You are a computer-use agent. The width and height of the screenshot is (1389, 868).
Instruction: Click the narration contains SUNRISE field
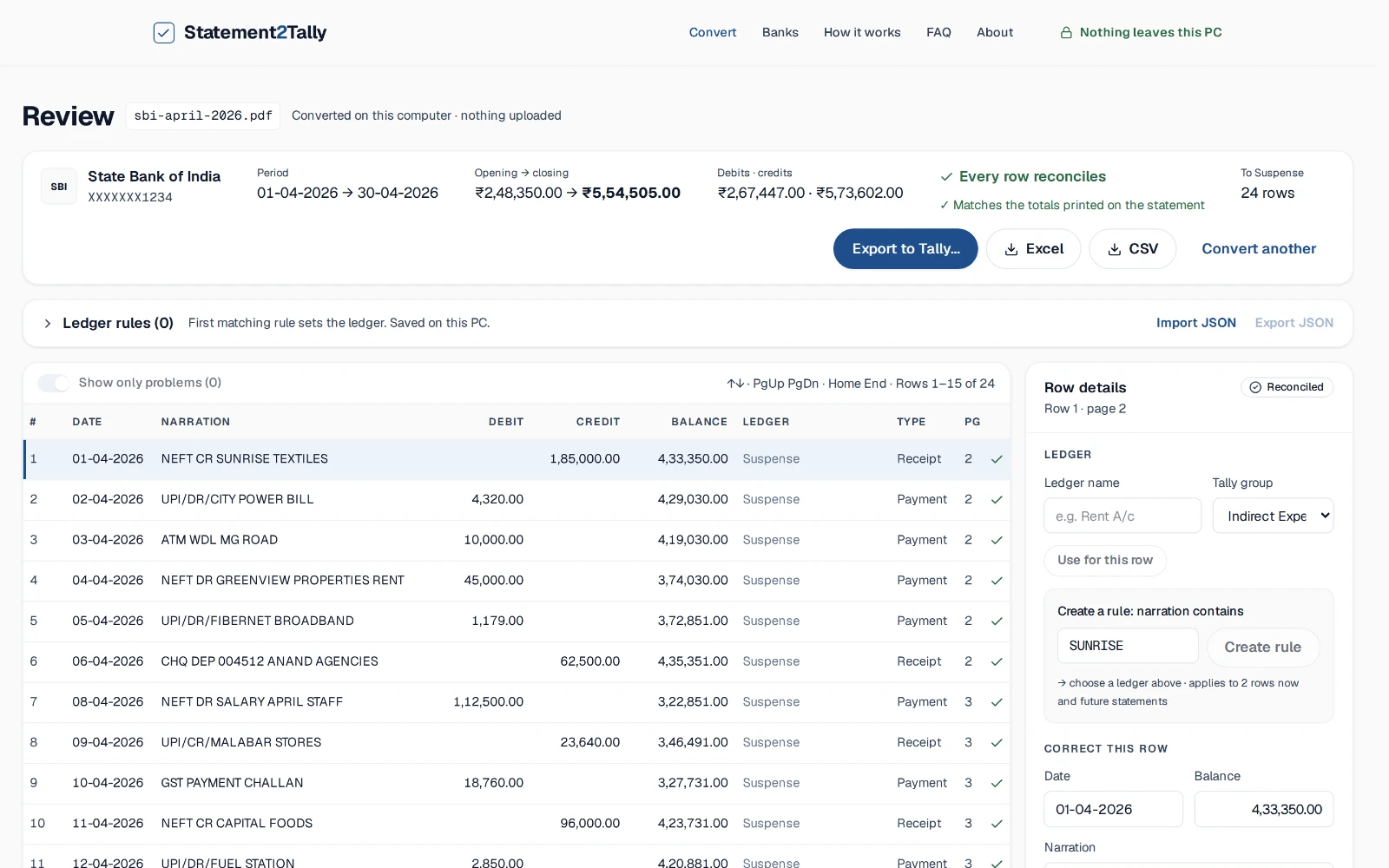[1128, 646]
